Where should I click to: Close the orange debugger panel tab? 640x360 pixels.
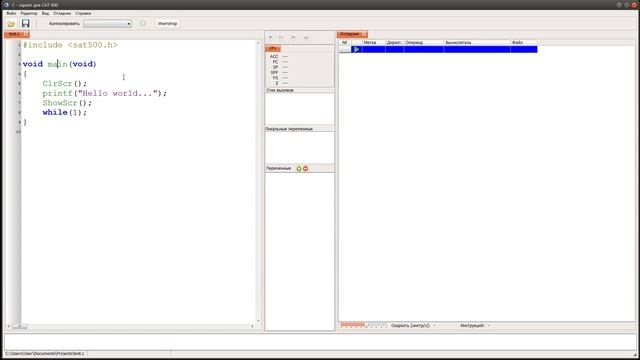[364, 34]
